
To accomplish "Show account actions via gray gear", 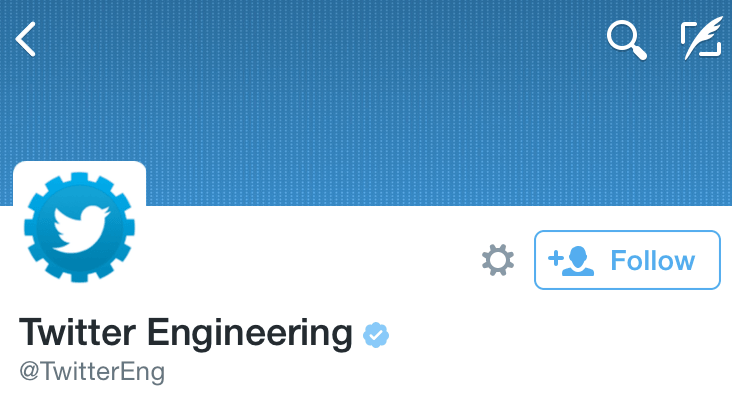I will pos(498,260).
